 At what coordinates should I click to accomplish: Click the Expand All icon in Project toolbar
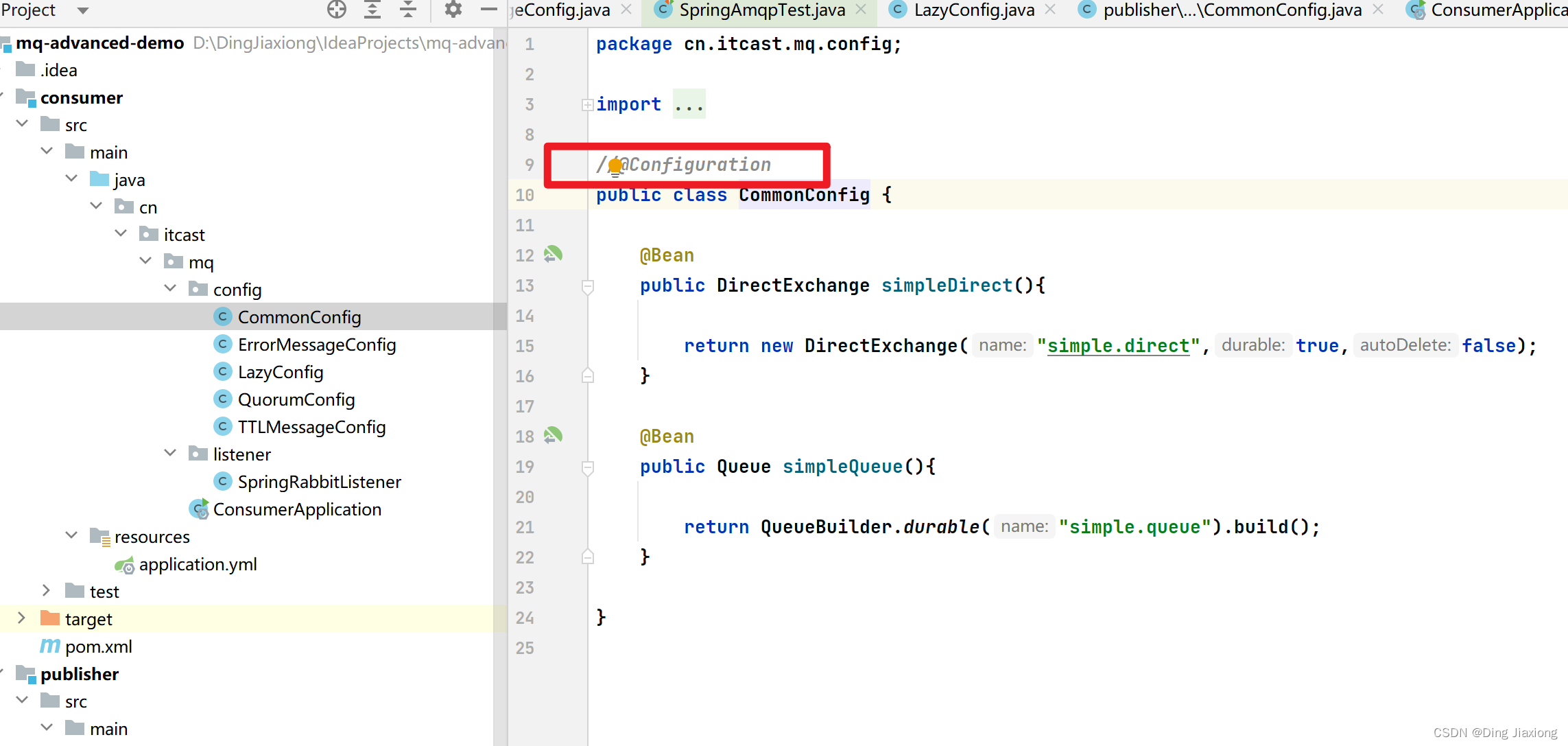(372, 10)
